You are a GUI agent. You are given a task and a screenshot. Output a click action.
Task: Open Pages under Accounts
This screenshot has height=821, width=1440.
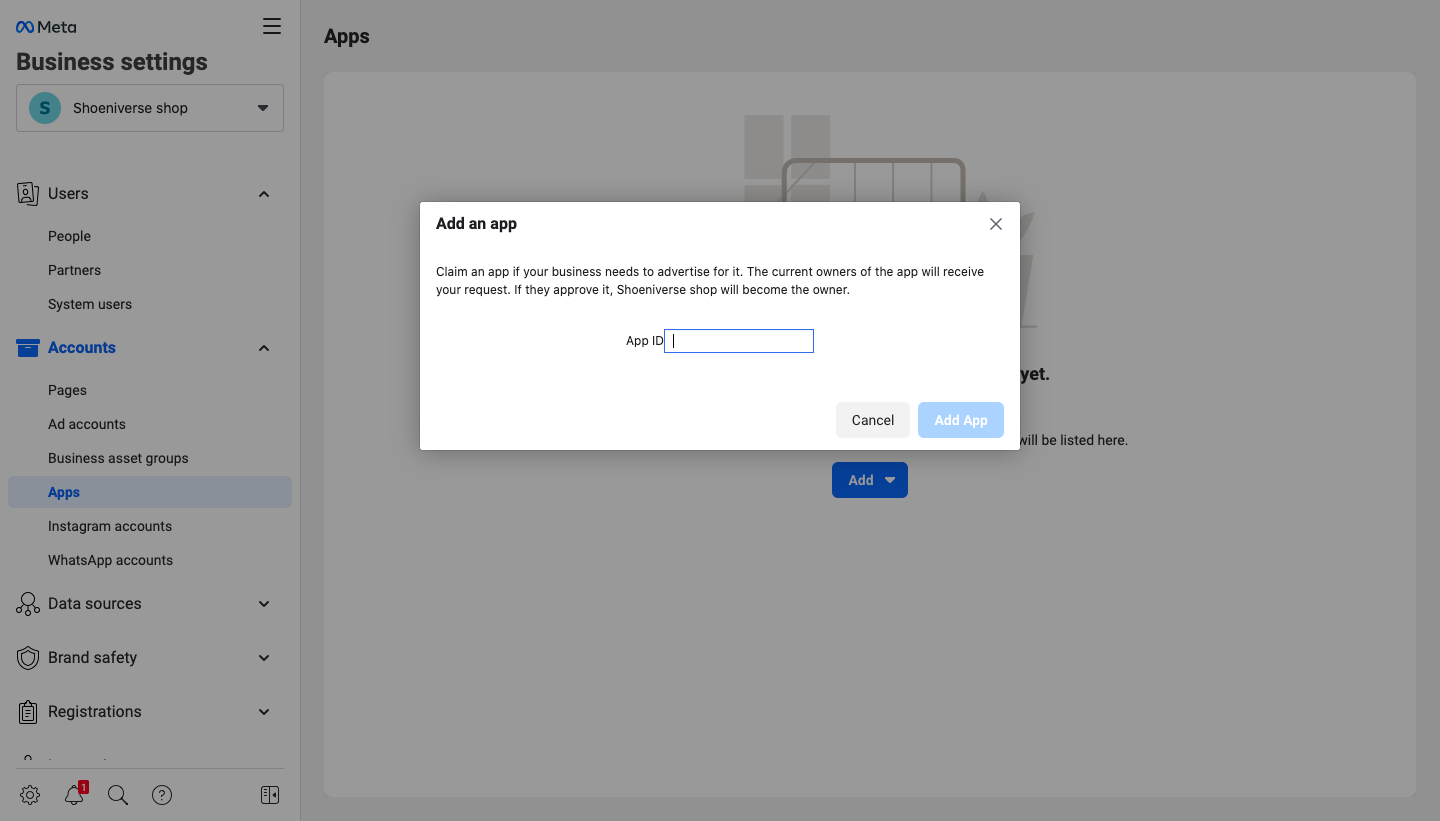coord(67,390)
